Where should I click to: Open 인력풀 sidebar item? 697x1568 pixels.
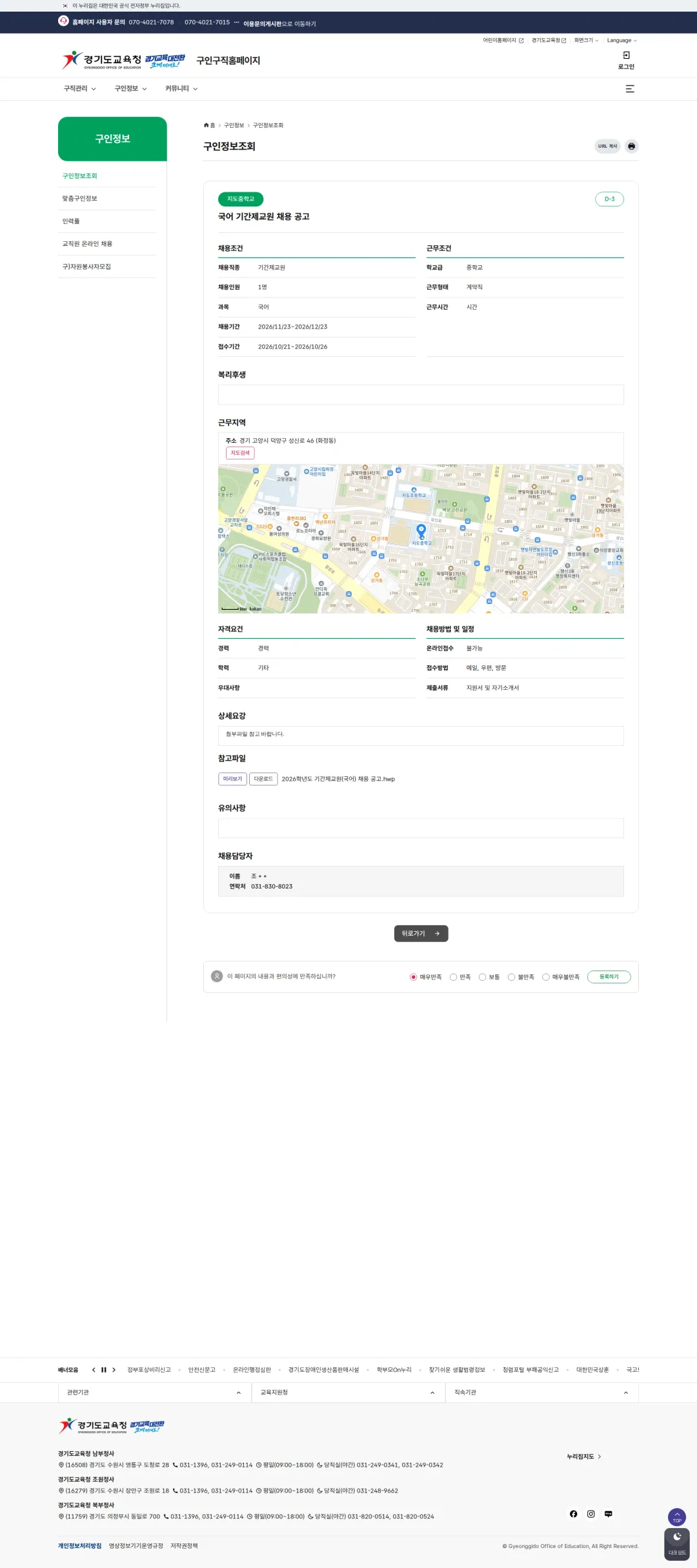pyautogui.click(x=71, y=221)
